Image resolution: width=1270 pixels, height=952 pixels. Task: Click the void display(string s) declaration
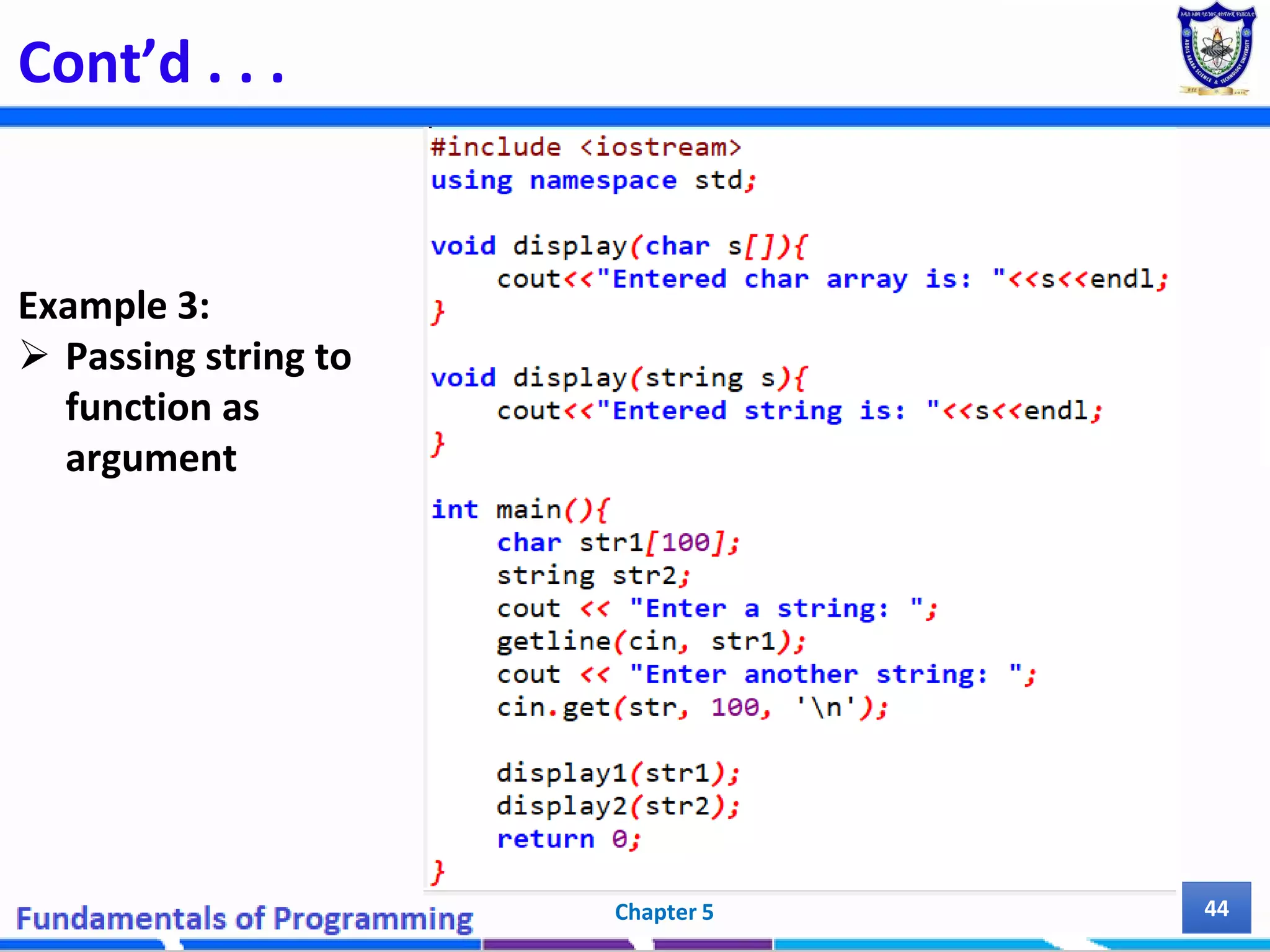tap(619, 378)
